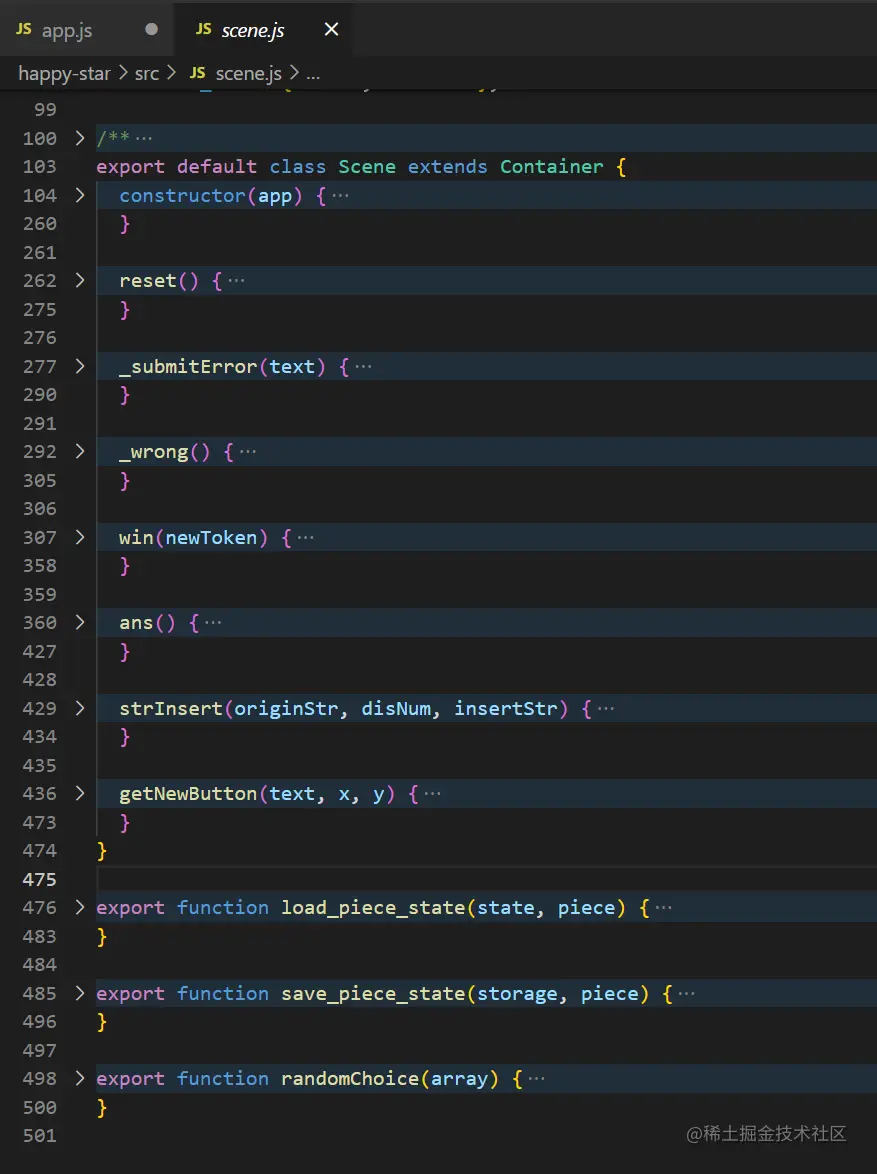Expand randomChoice fold at line 498

coord(80,1079)
